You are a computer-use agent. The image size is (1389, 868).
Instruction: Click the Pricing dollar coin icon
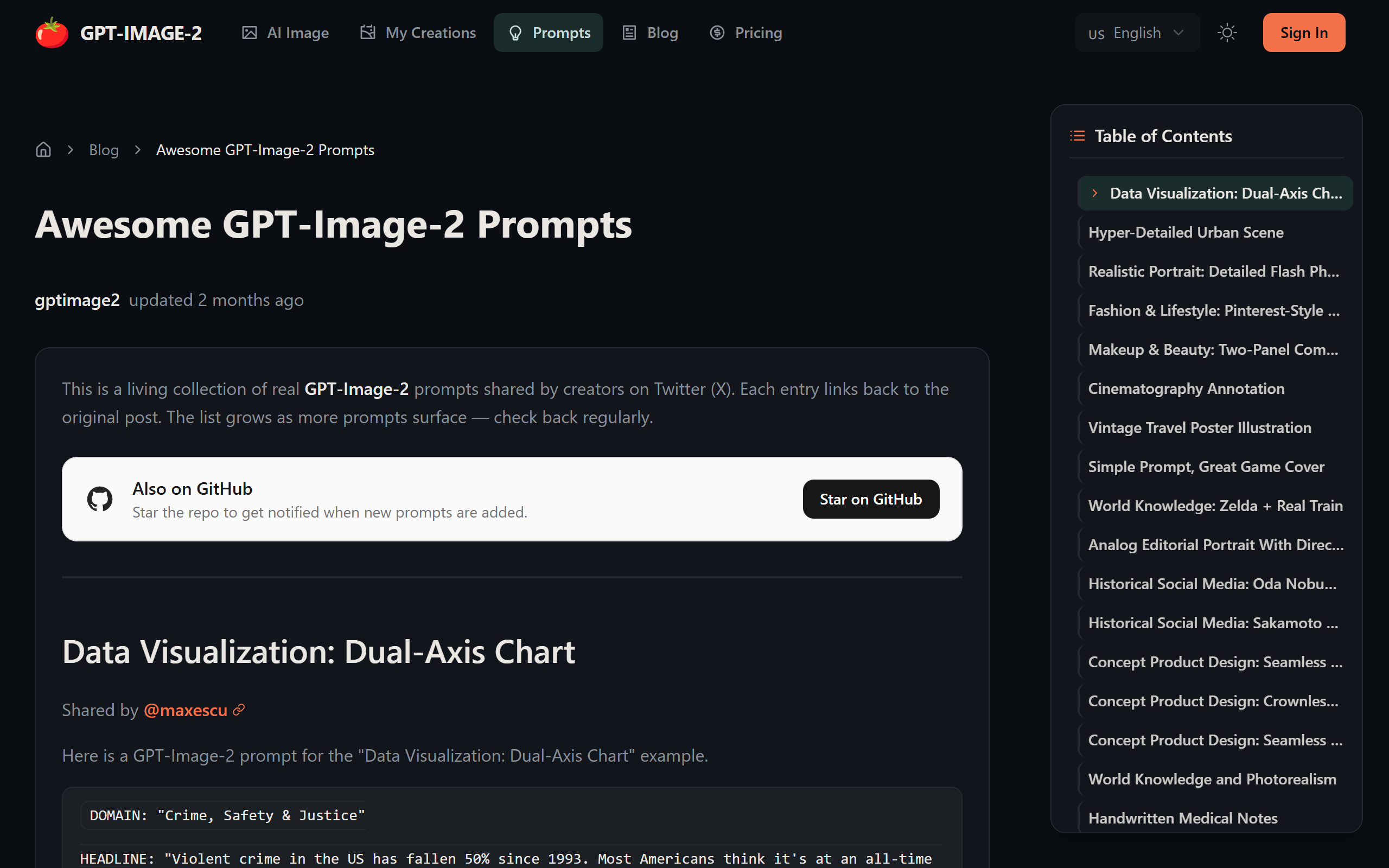coord(717,33)
